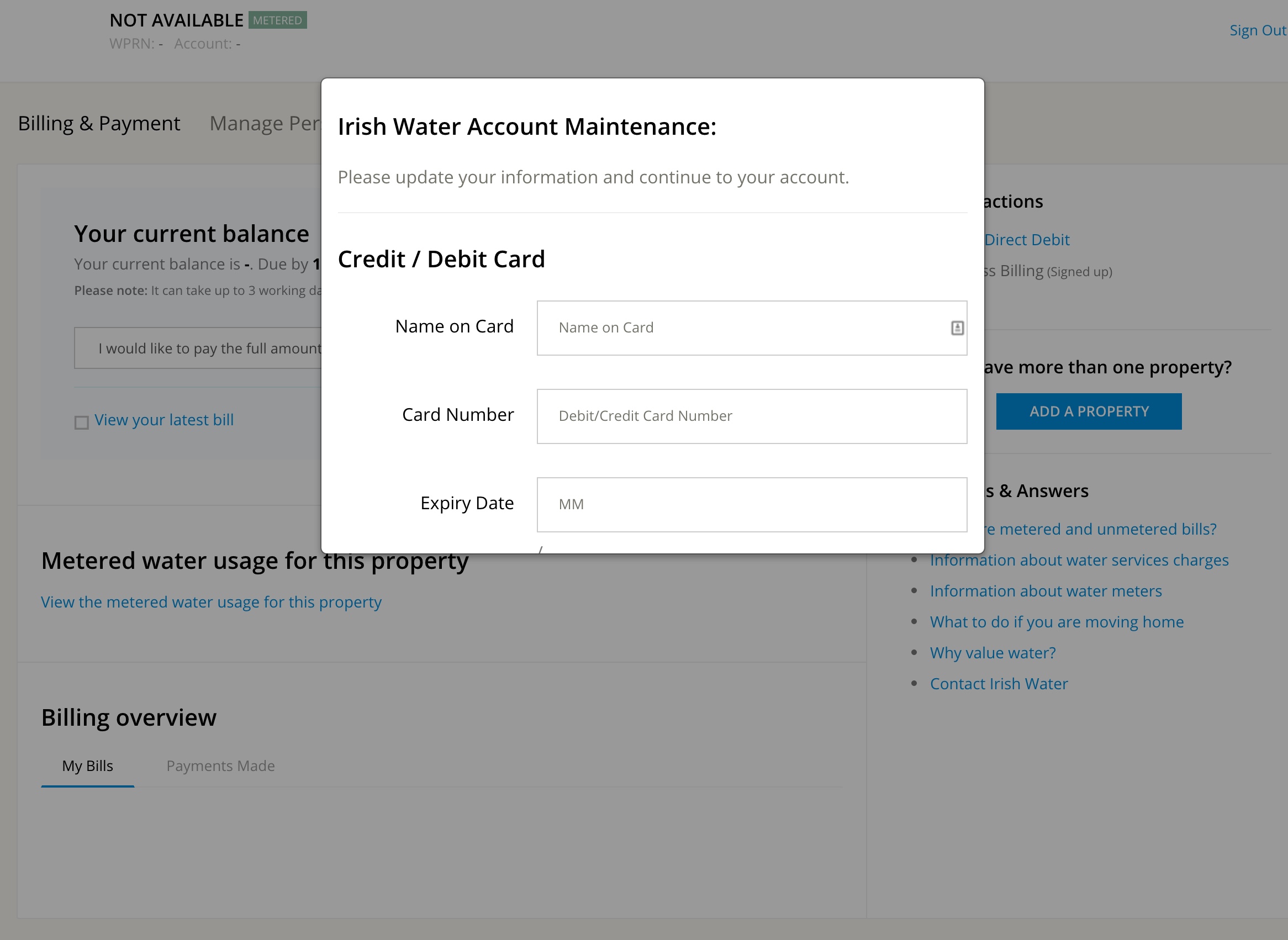Viewport: 1288px width, 940px height.
Task: Expand the billing overview section
Action: tap(128, 717)
